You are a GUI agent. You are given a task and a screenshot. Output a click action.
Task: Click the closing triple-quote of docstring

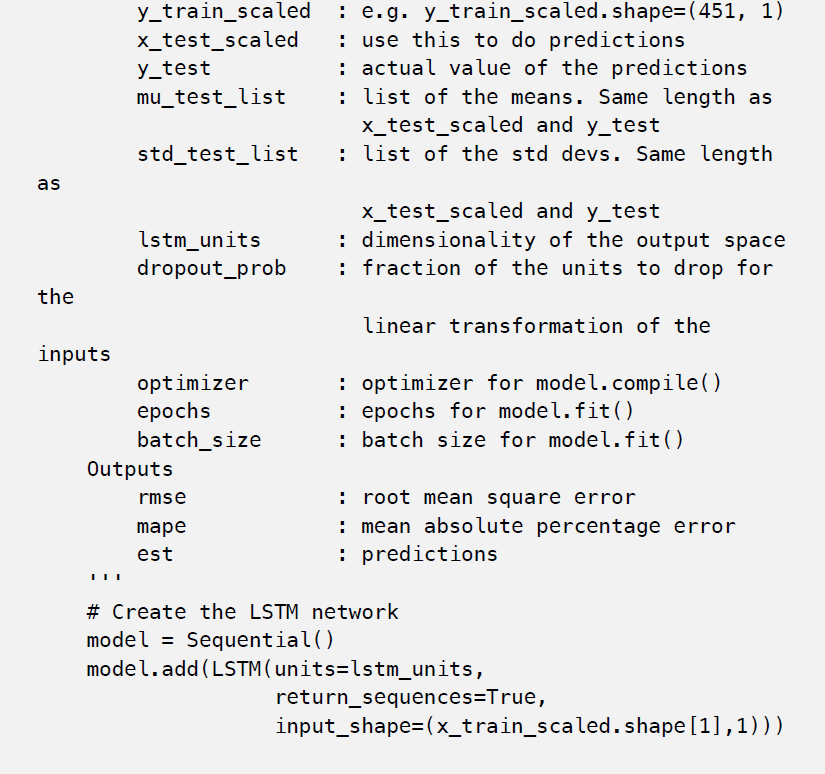coord(105,577)
